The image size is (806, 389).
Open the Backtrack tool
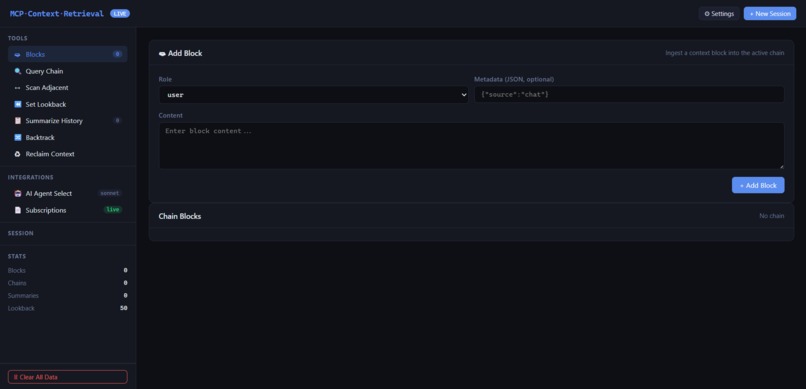tap(67, 137)
